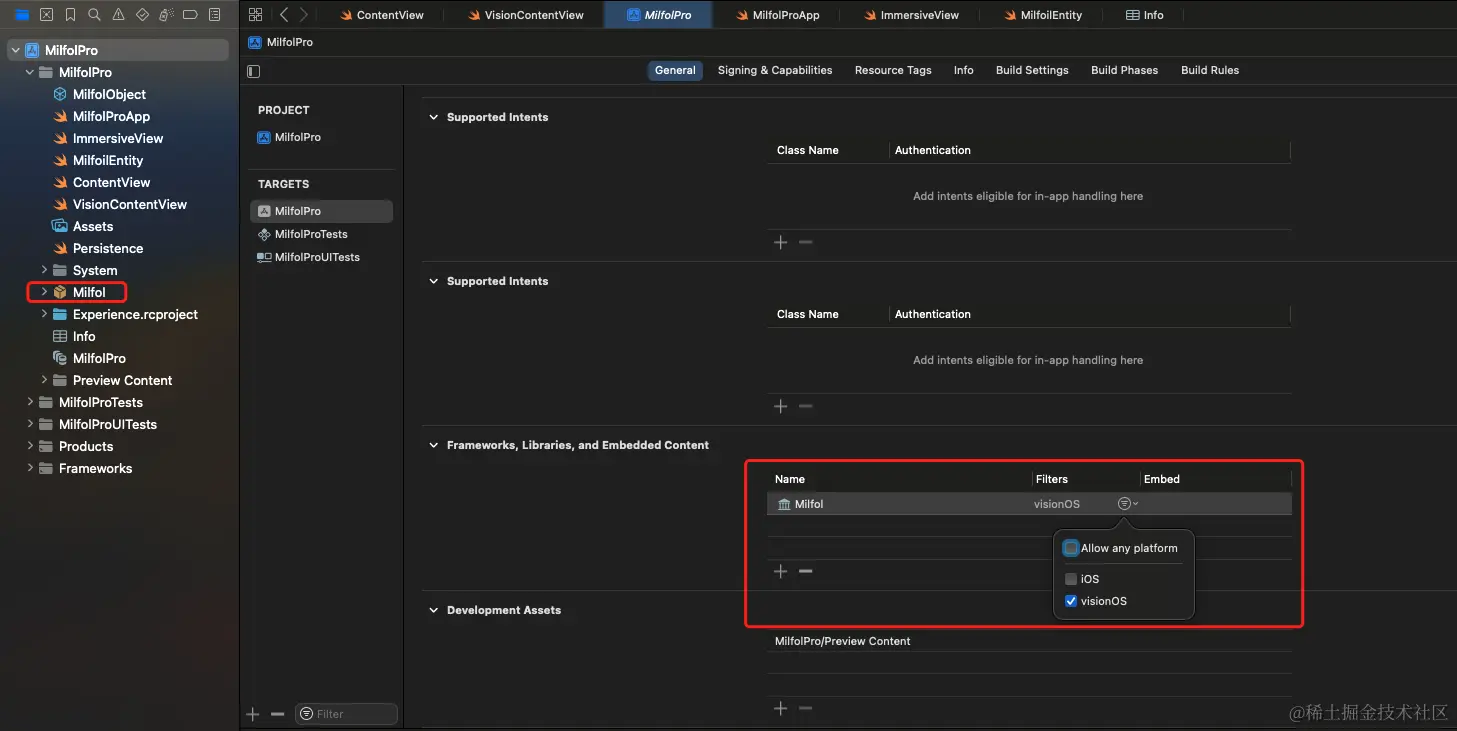The height and width of the screenshot is (731, 1457).
Task: Expand the MilfolProTests folder
Action: [x=30, y=402]
